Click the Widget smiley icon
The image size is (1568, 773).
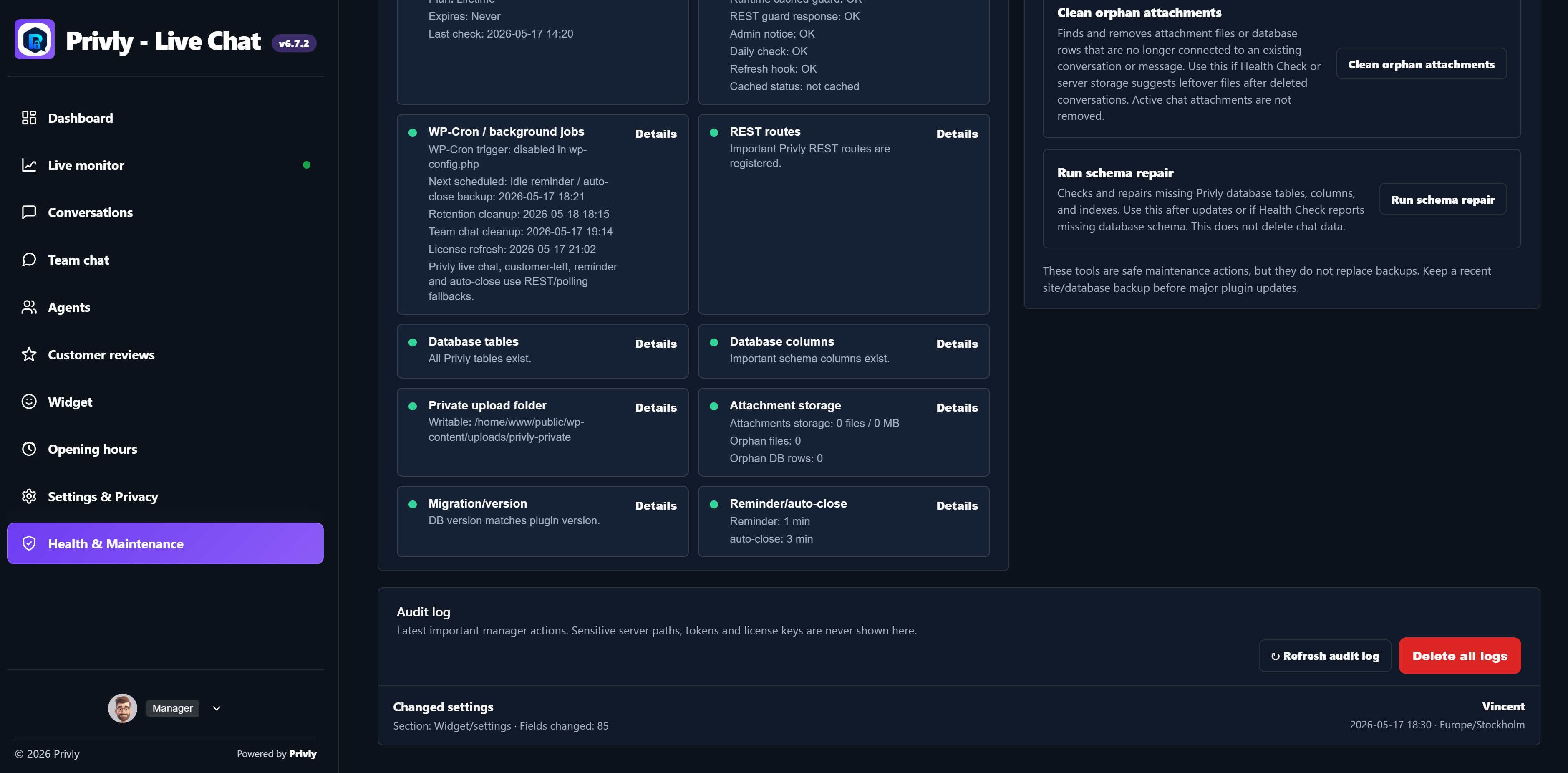coord(29,402)
